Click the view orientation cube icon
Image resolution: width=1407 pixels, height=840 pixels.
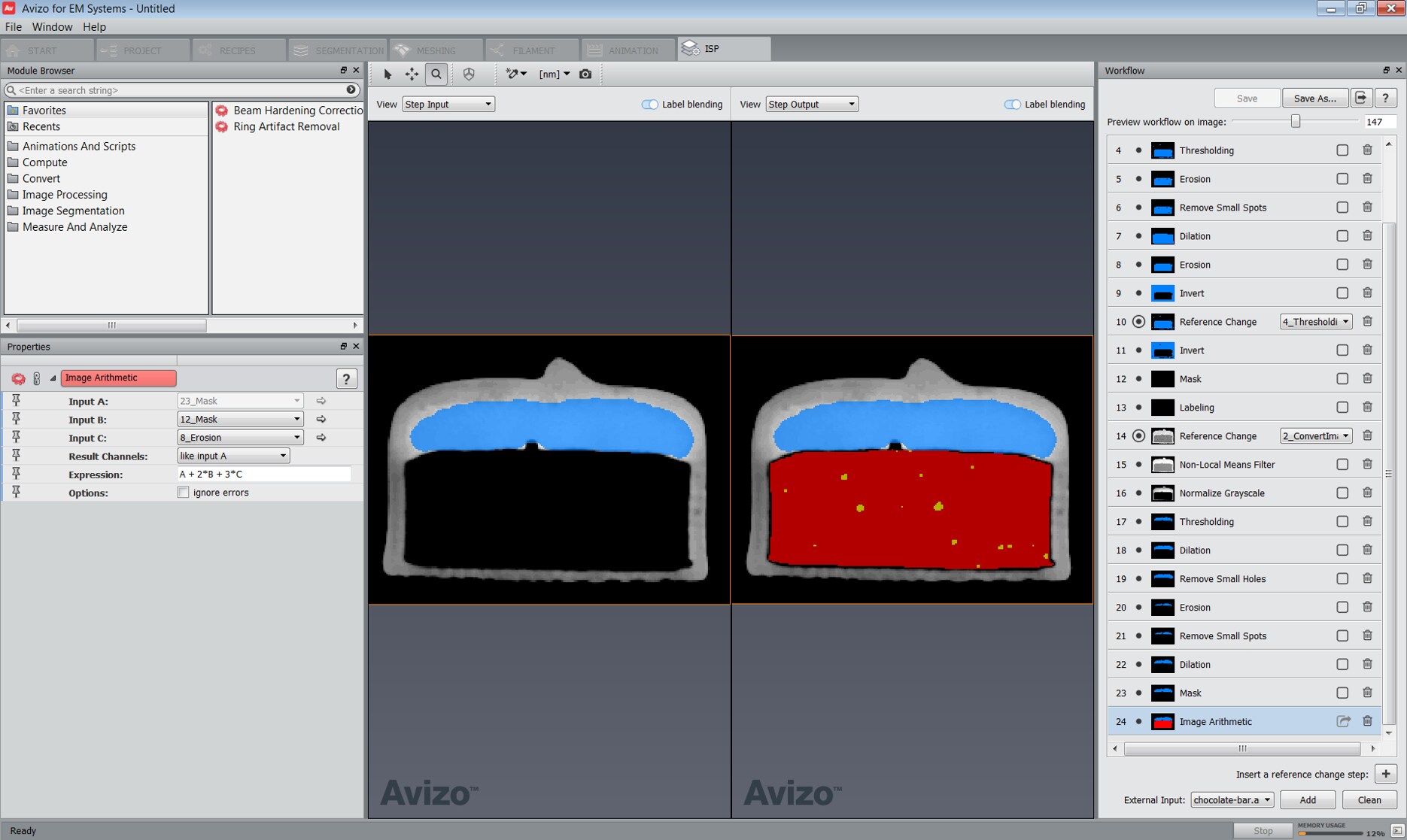point(470,74)
